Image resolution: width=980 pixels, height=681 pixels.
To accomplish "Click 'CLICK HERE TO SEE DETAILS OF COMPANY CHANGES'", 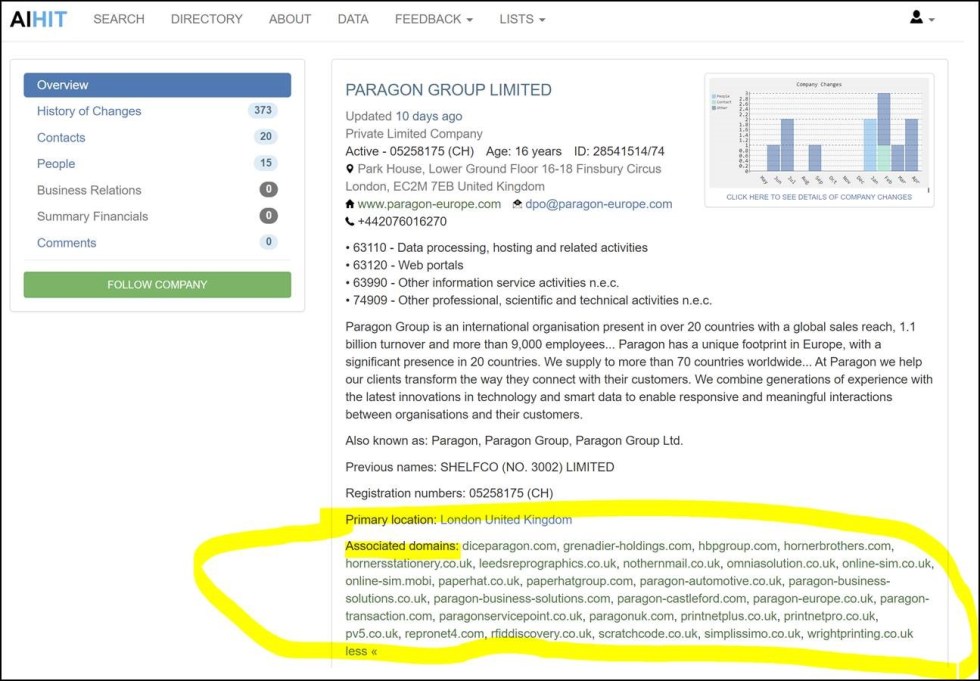I will click(819, 197).
